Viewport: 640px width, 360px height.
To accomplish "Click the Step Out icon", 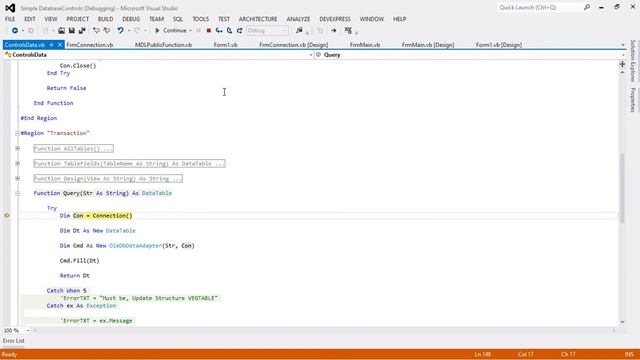I will pos(240,31).
